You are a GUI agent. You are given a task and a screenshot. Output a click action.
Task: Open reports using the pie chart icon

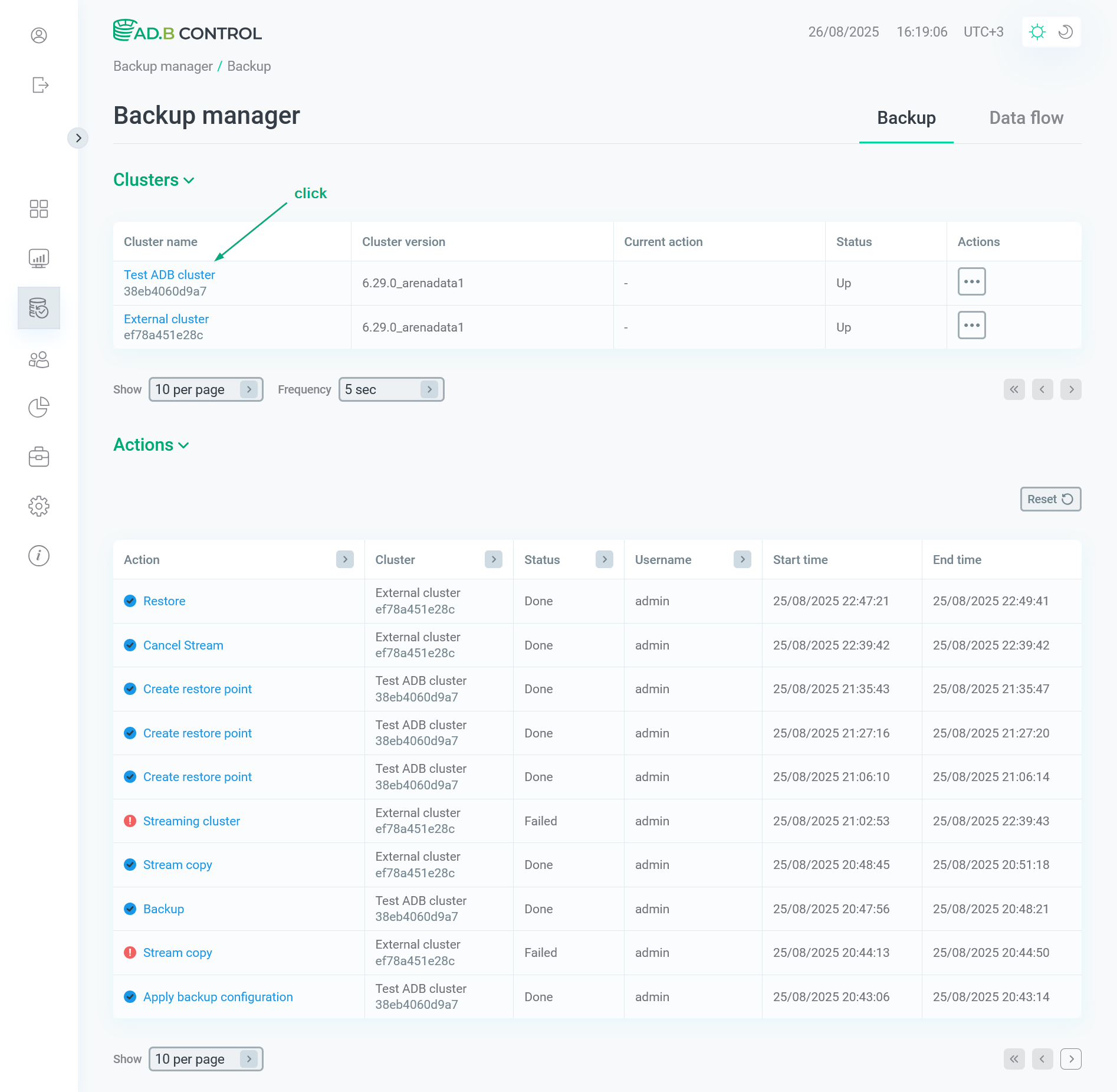39,407
